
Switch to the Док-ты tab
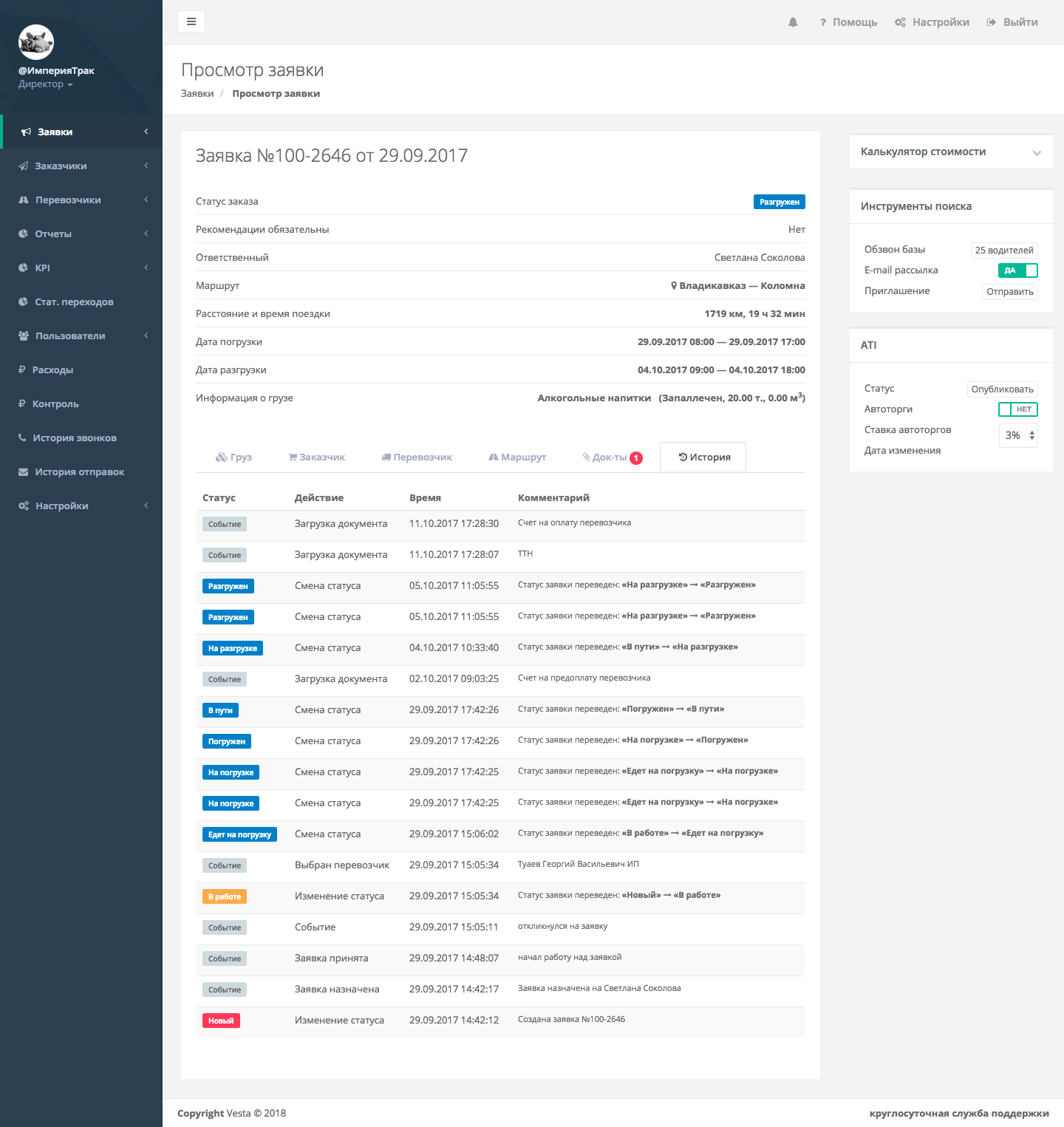(612, 457)
